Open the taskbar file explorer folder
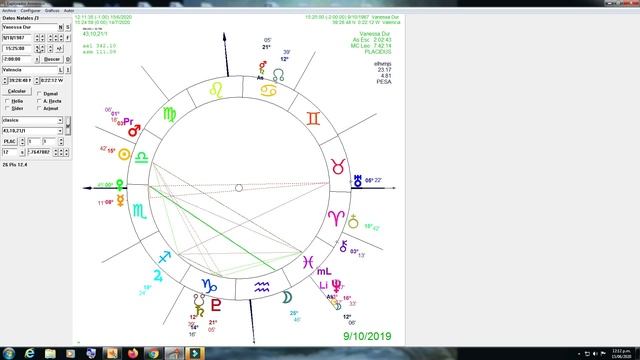This screenshot has width=640, height=360. pos(50,353)
